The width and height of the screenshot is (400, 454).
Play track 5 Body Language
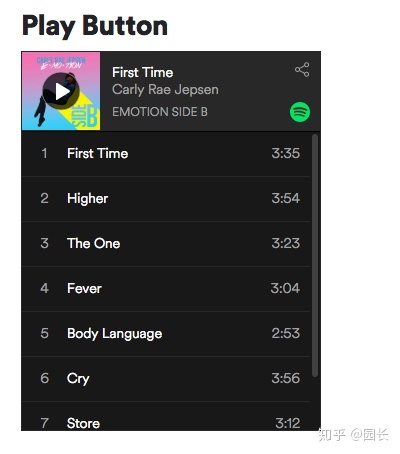pyautogui.click(x=166, y=334)
